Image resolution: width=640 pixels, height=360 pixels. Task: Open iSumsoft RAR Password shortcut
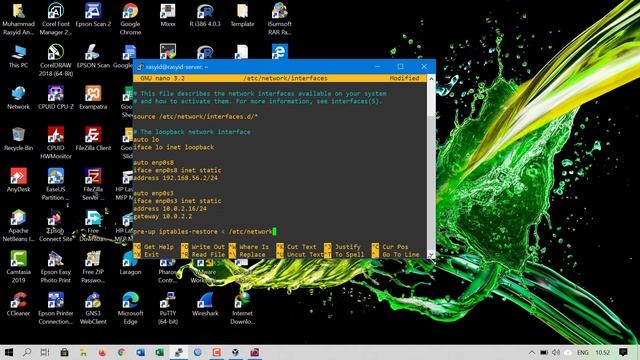(280, 19)
